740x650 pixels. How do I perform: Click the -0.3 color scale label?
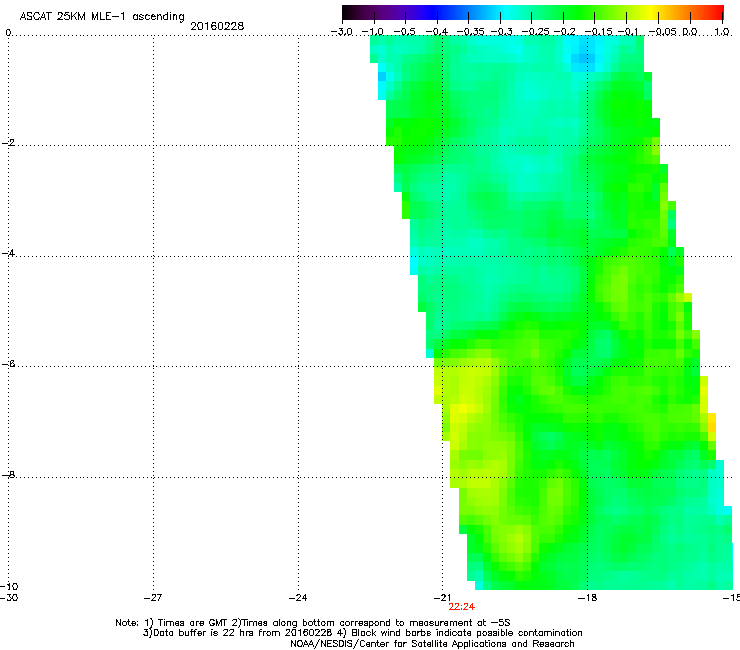pyautogui.click(x=501, y=32)
